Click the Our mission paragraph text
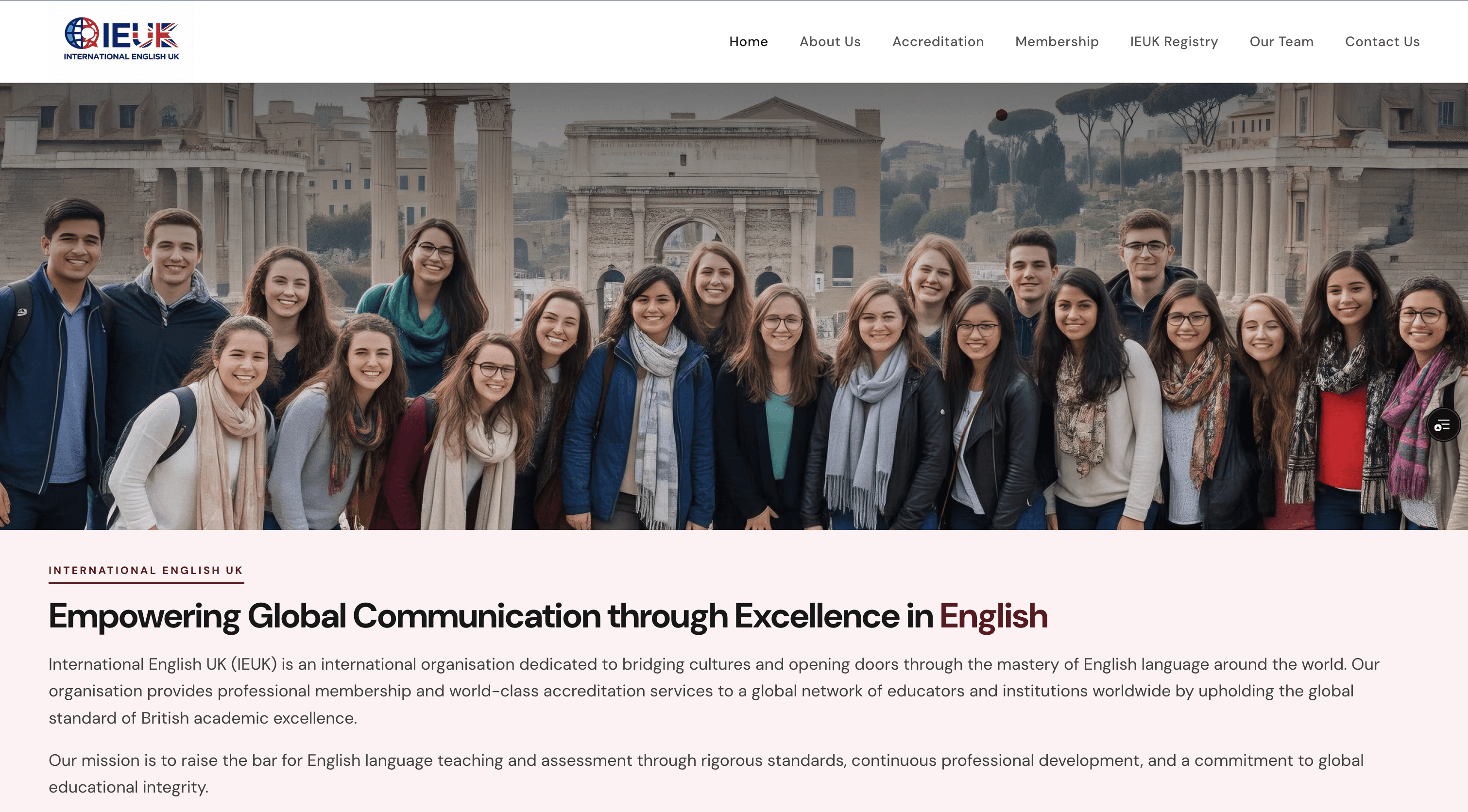1468x812 pixels. (705, 774)
